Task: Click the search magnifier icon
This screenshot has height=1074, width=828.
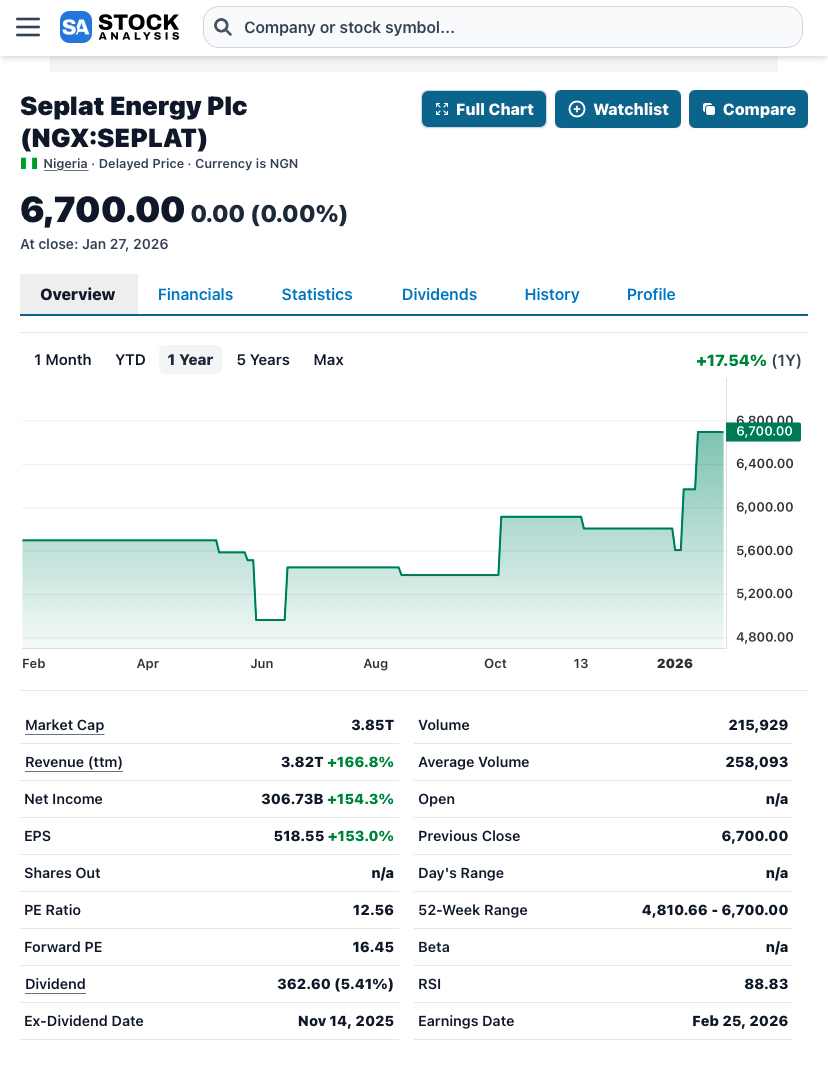Action: pos(224,28)
